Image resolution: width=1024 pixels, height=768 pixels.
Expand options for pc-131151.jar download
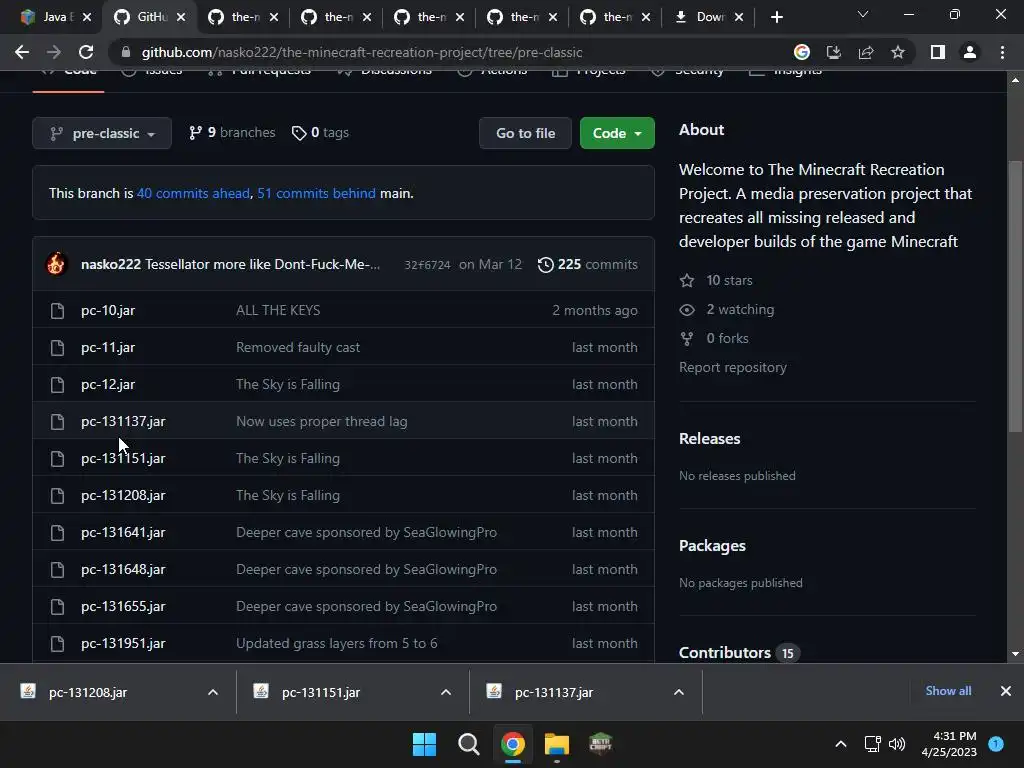(446, 692)
